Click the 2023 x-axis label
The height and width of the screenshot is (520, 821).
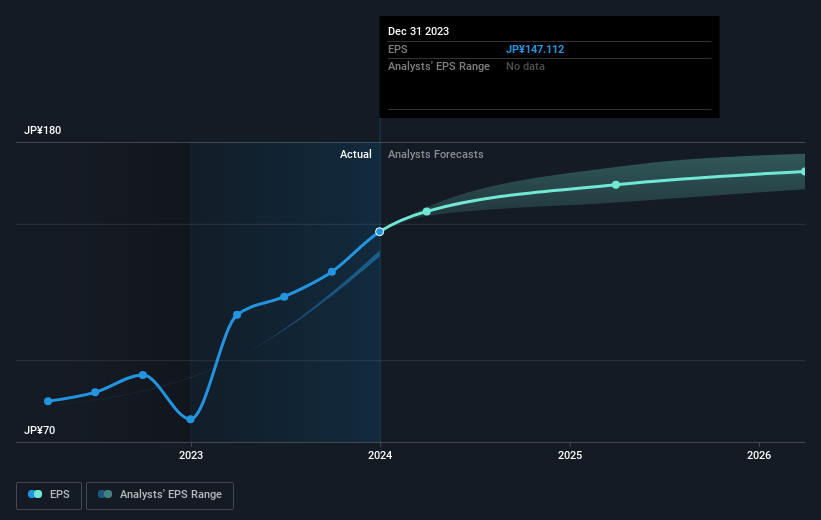point(191,455)
